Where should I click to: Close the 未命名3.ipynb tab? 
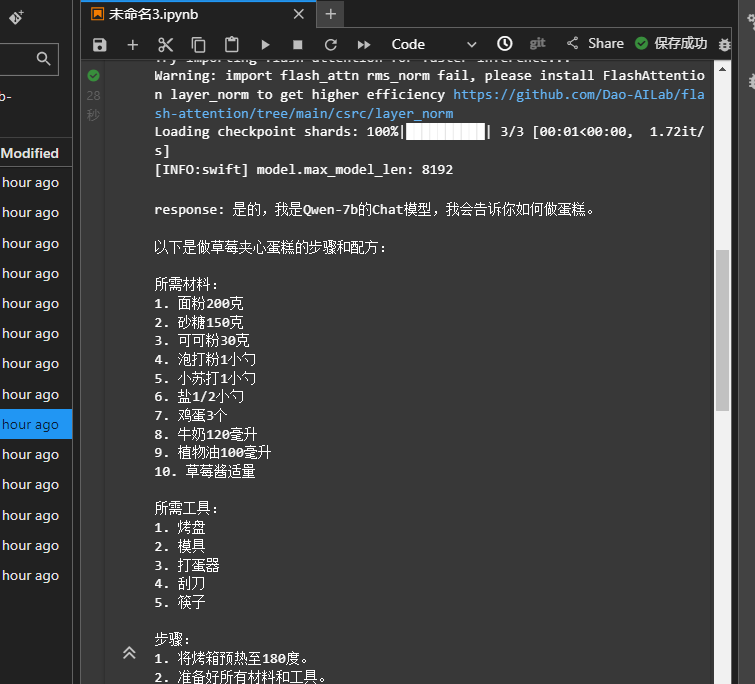[x=299, y=14]
